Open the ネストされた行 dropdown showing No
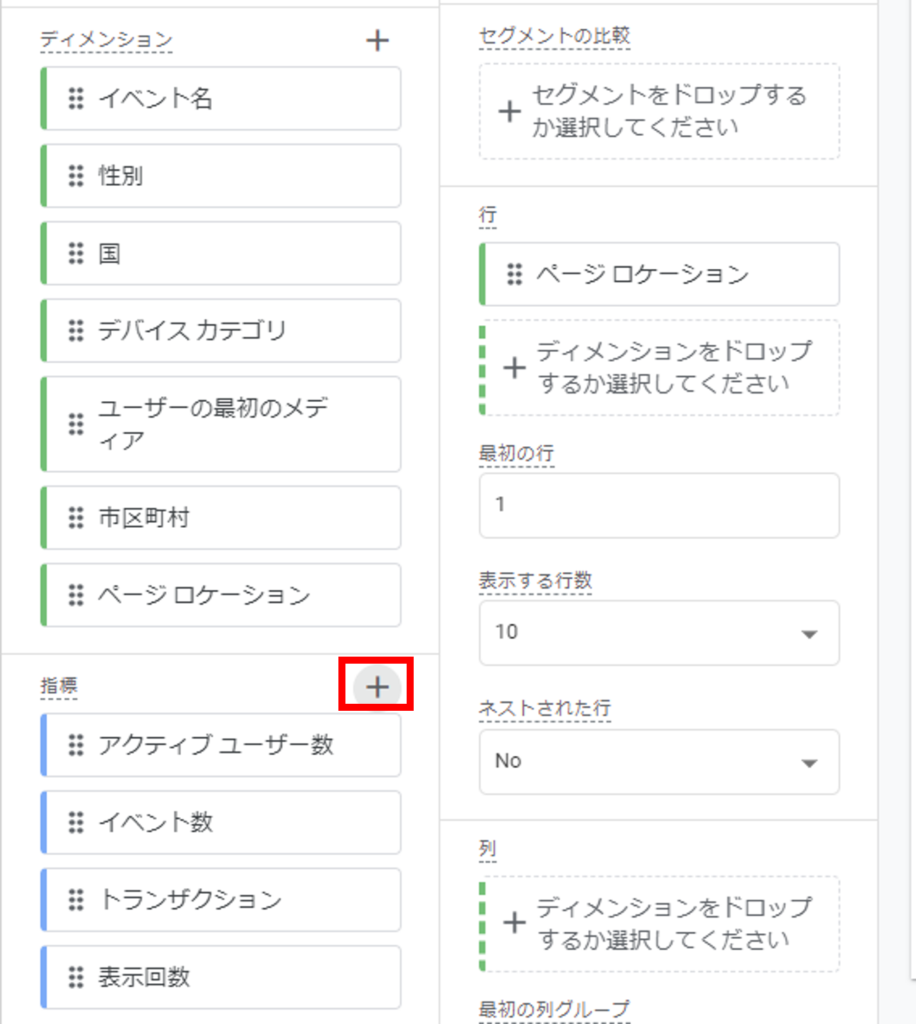Viewport: 916px width, 1024px height. tap(659, 761)
